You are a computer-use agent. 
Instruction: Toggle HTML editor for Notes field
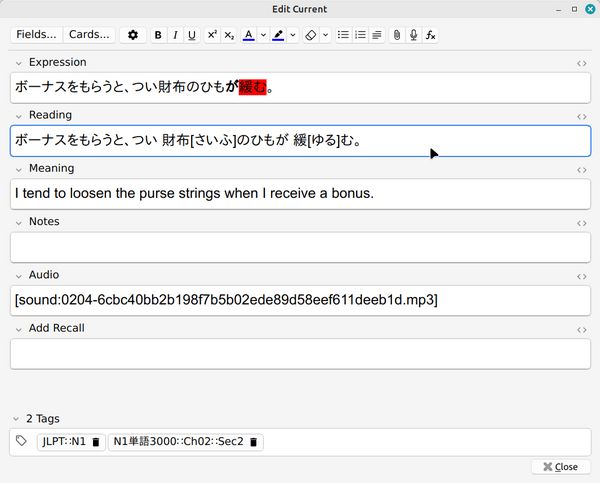[582, 223]
